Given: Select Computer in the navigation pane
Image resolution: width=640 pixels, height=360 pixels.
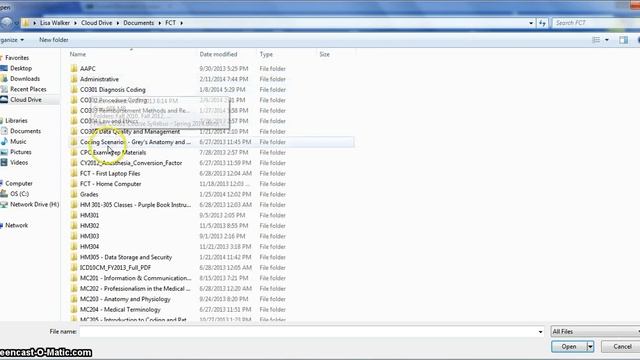Looking at the screenshot, I should click(18, 184).
